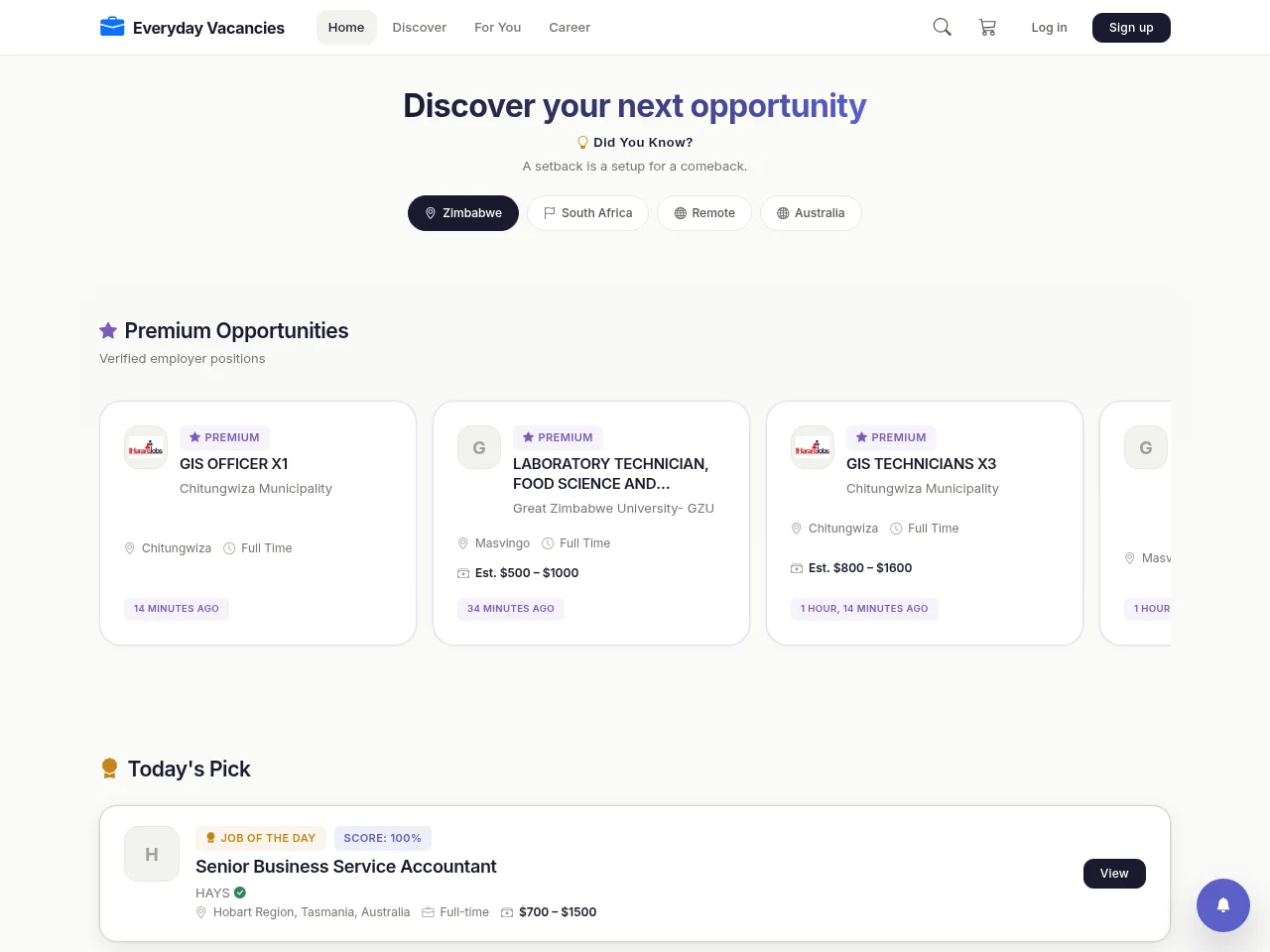
Task: Click the verified checkmark badge next to HAYS
Action: [240, 892]
